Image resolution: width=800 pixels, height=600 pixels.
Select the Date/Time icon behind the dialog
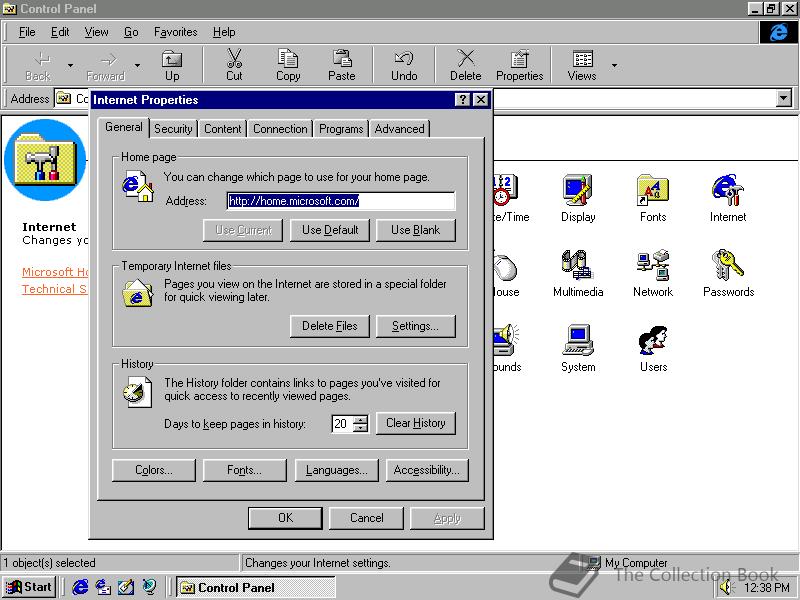[511, 198]
